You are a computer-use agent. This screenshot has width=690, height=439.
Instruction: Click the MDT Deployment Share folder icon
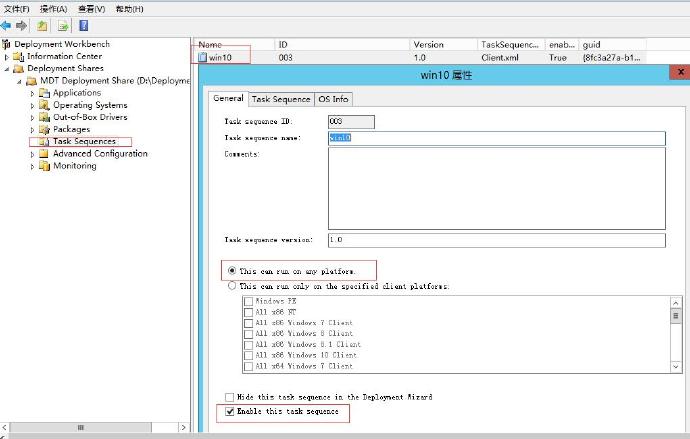coord(31,81)
